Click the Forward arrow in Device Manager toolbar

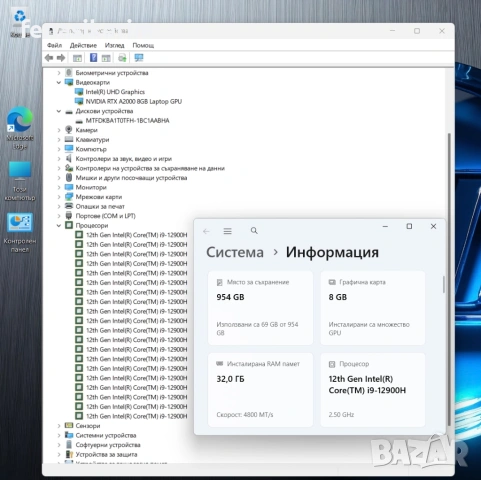coord(61,58)
